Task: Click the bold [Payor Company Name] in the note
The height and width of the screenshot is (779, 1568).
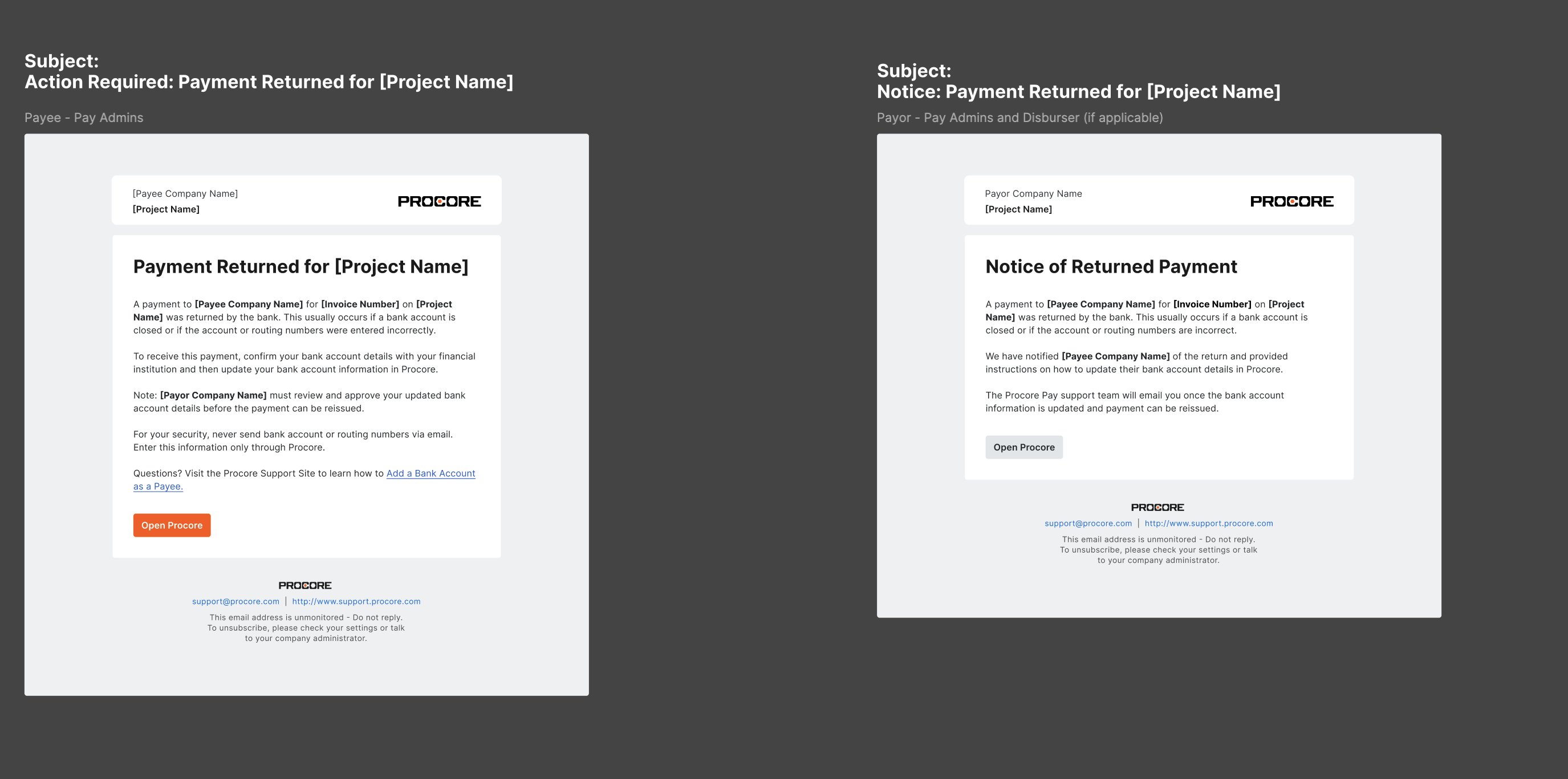Action: 213,396
